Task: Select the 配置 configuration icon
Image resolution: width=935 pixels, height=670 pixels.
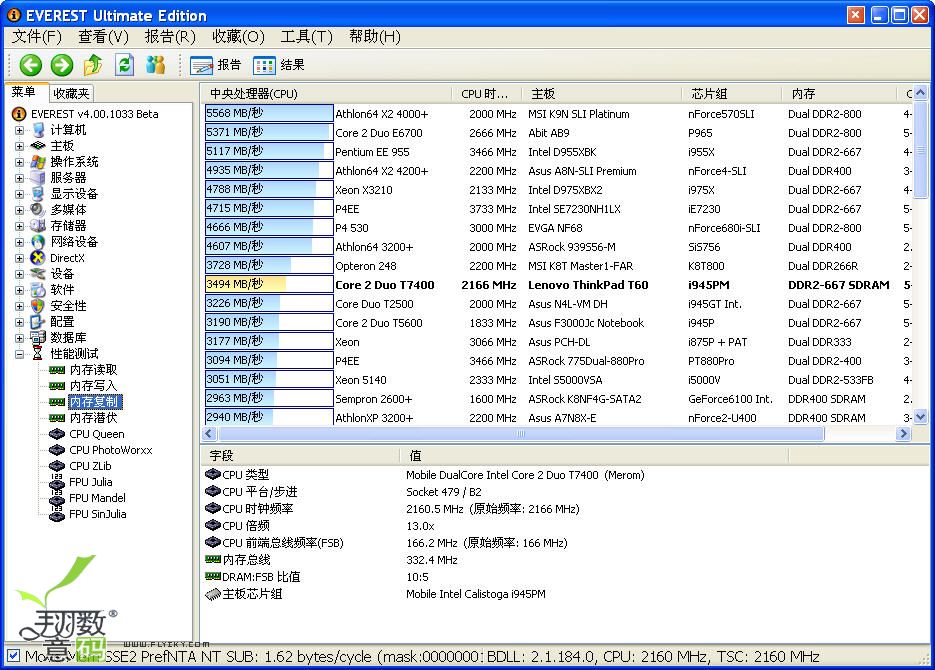Action: pos(38,322)
